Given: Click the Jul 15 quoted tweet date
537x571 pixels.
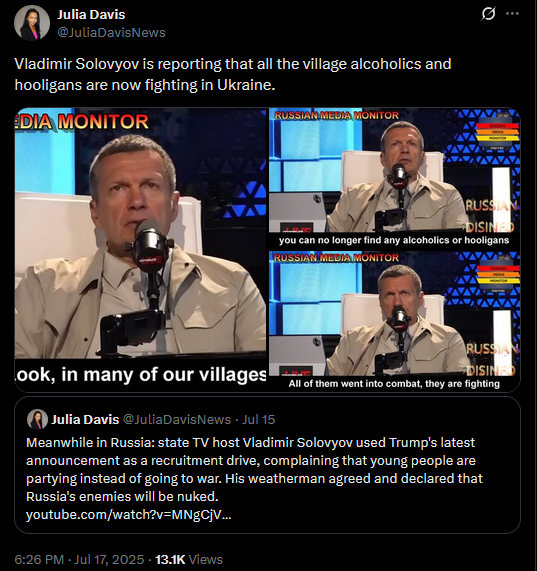Looking at the screenshot, I should coord(258,420).
